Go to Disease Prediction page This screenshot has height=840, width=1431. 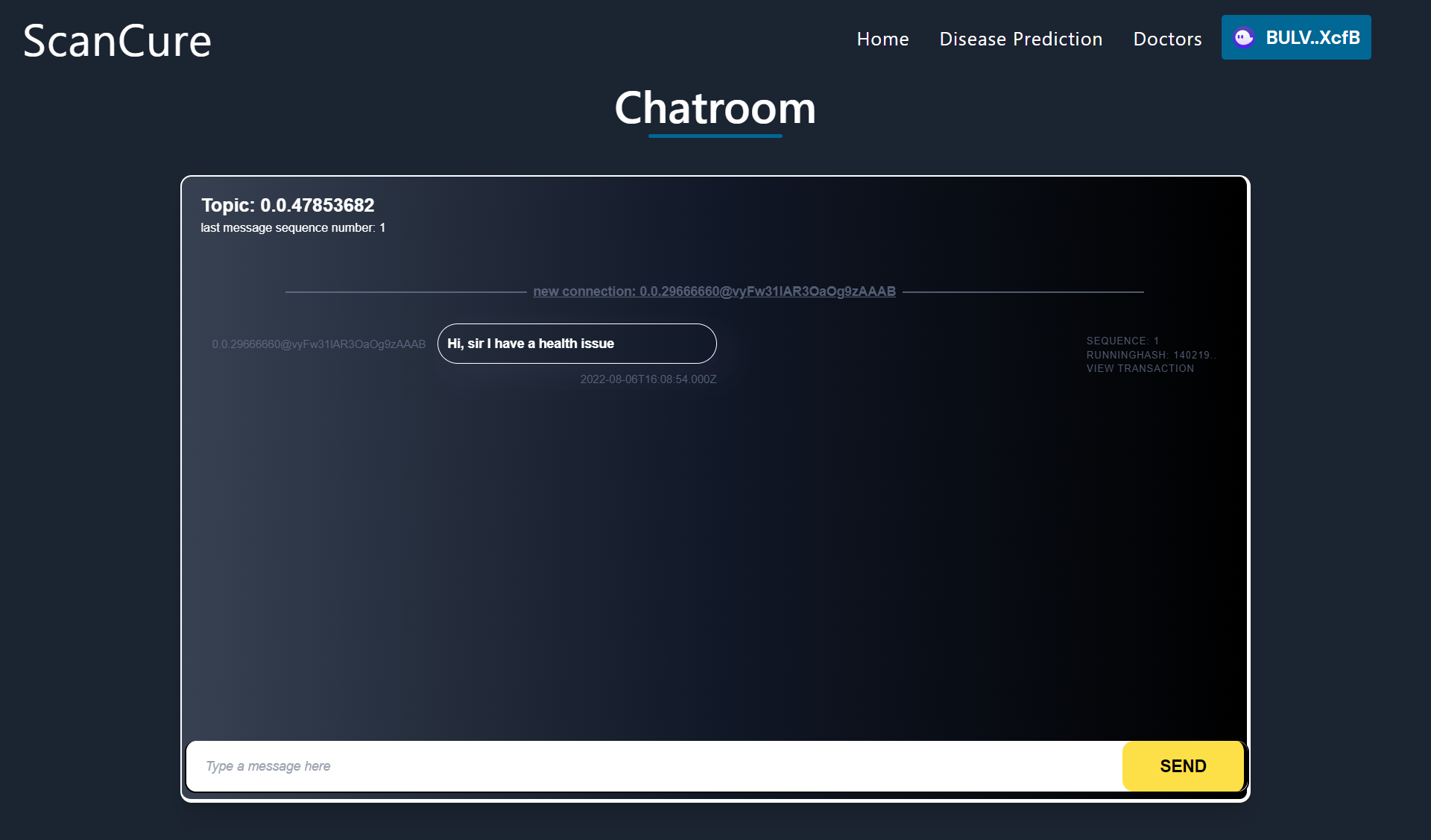(x=1020, y=39)
